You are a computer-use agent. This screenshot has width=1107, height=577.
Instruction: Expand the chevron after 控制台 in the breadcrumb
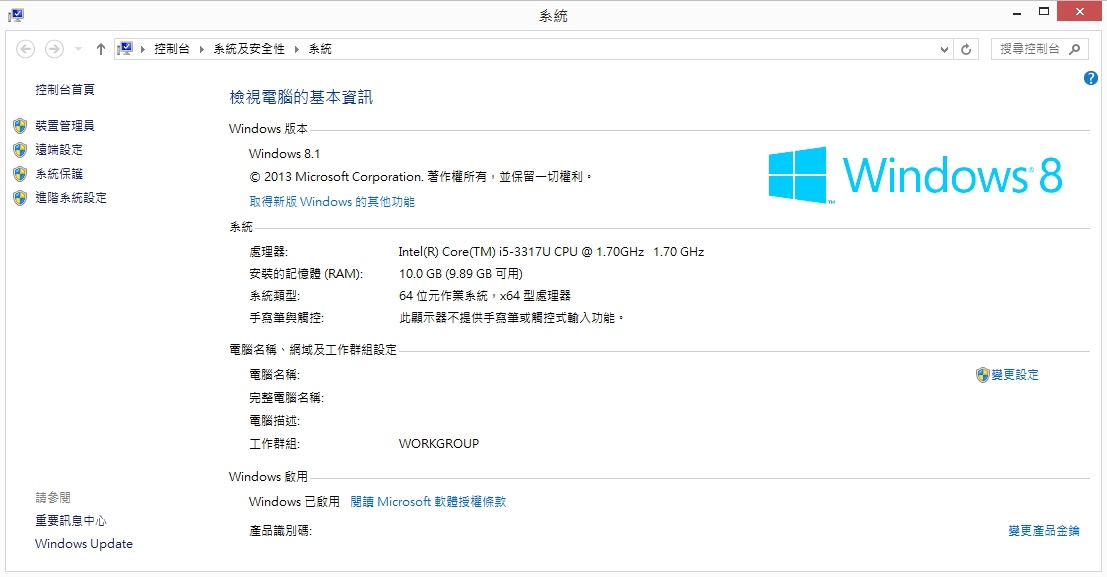[x=202, y=49]
